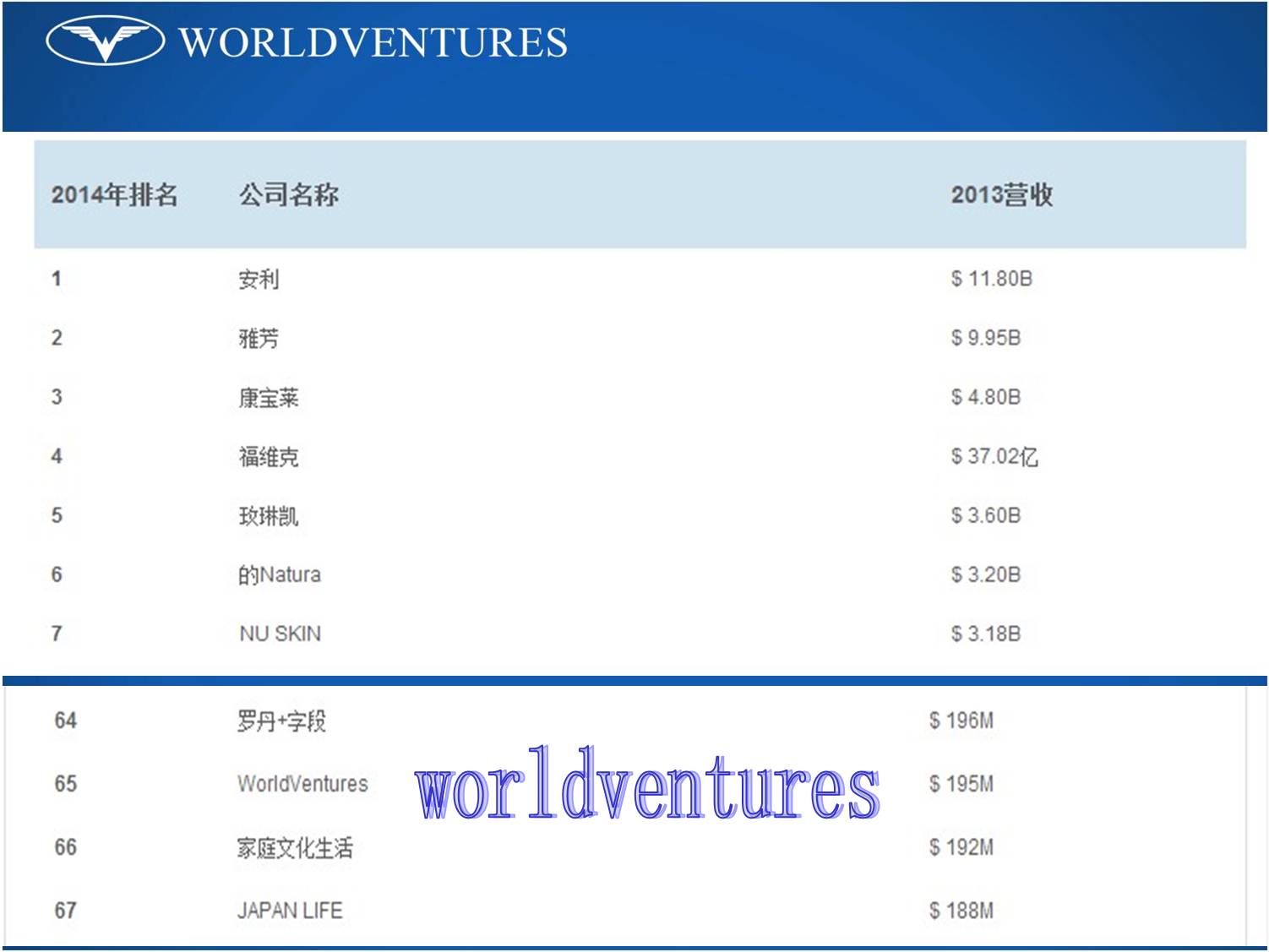Select revenue value '$ 195M'

click(x=961, y=784)
